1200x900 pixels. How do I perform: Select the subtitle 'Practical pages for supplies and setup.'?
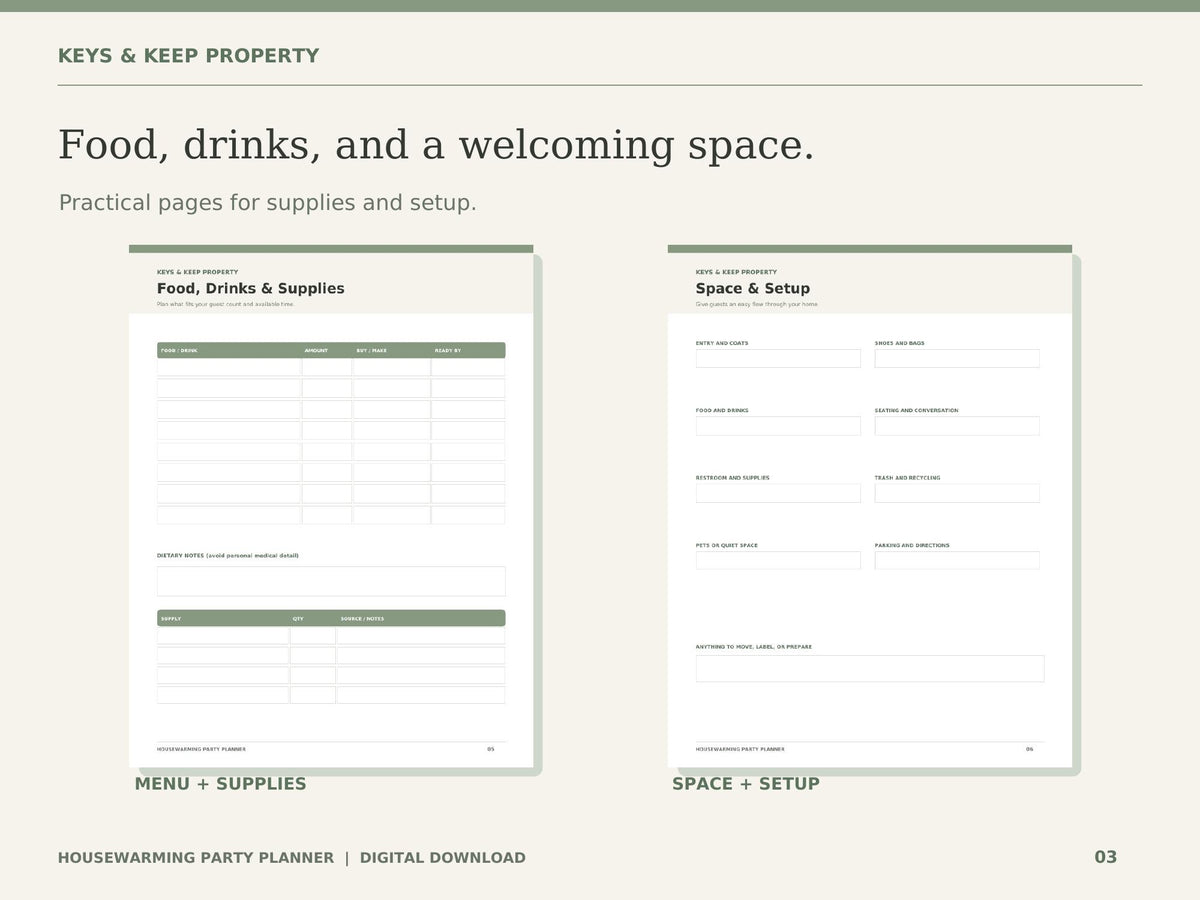coord(268,203)
